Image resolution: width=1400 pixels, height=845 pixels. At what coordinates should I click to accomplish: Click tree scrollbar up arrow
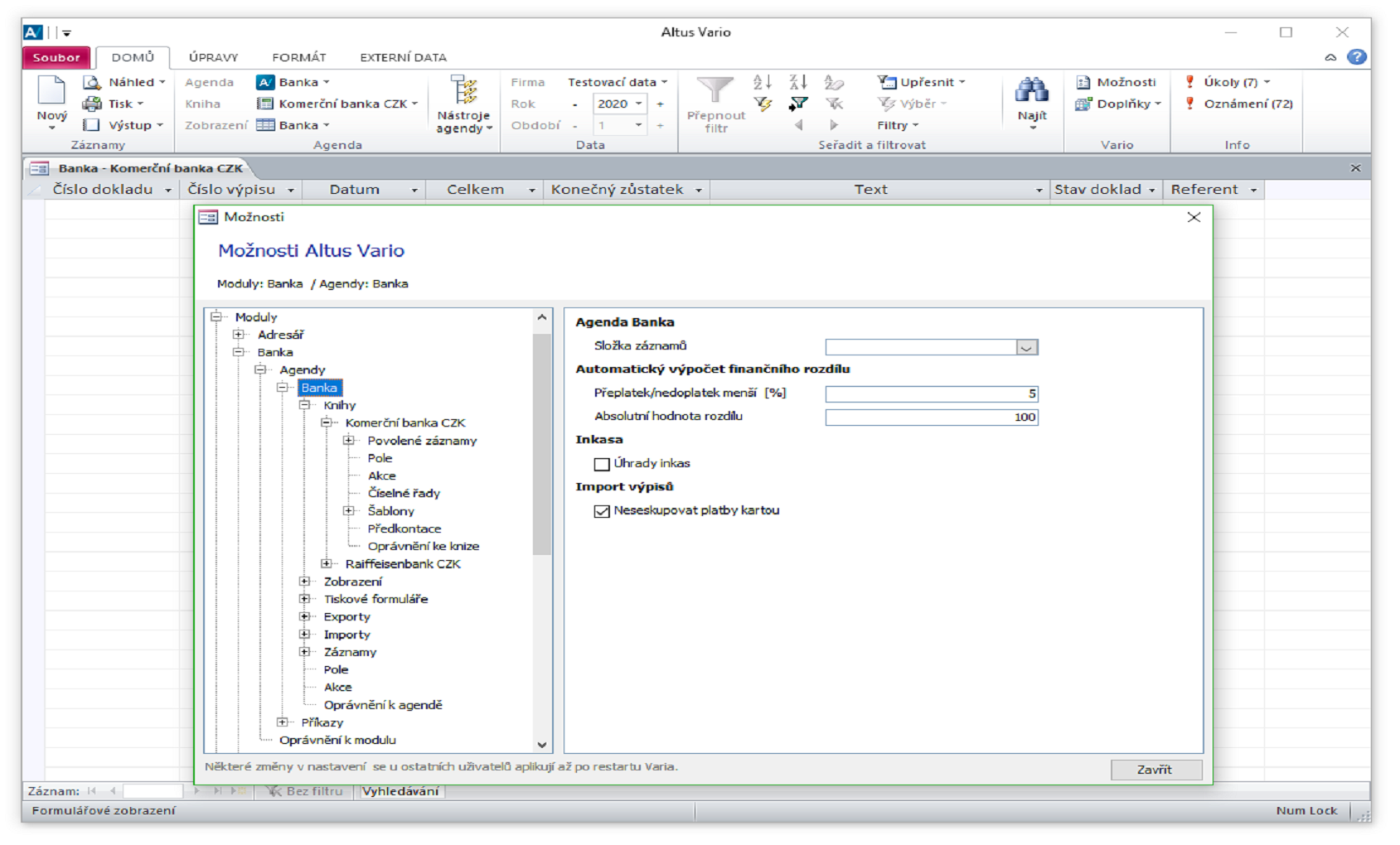(x=542, y=318)
